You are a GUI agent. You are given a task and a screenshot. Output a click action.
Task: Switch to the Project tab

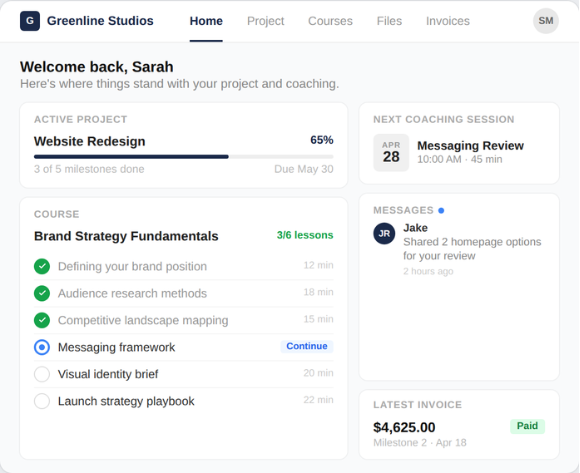pyautogui.click(x=266, y=21)
